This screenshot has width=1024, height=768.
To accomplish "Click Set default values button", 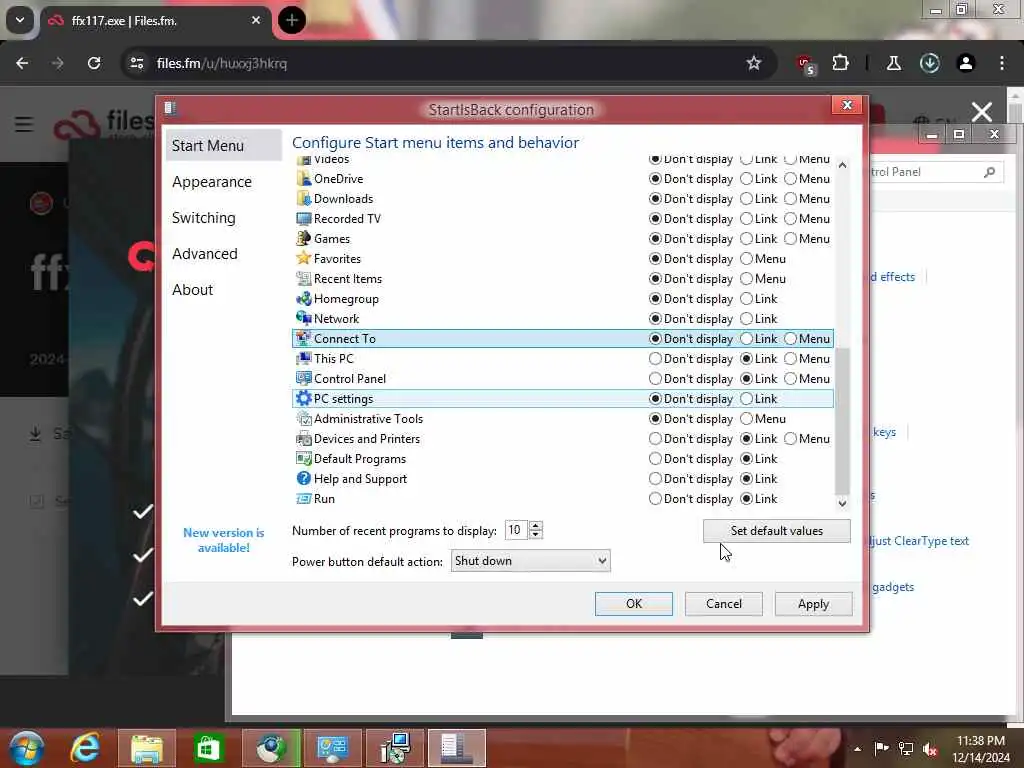I will pyautogui.click(x=776, y=531).
